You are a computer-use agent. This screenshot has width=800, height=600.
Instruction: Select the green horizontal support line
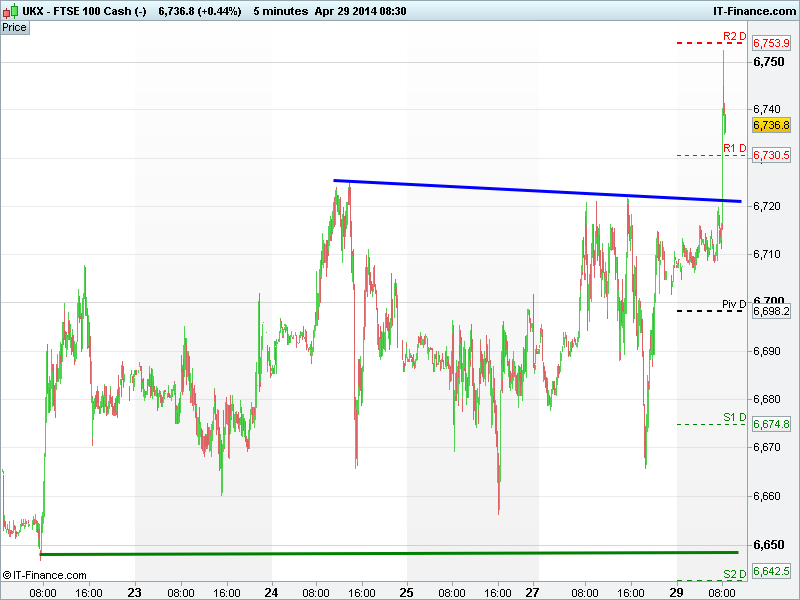click(390, 553)
